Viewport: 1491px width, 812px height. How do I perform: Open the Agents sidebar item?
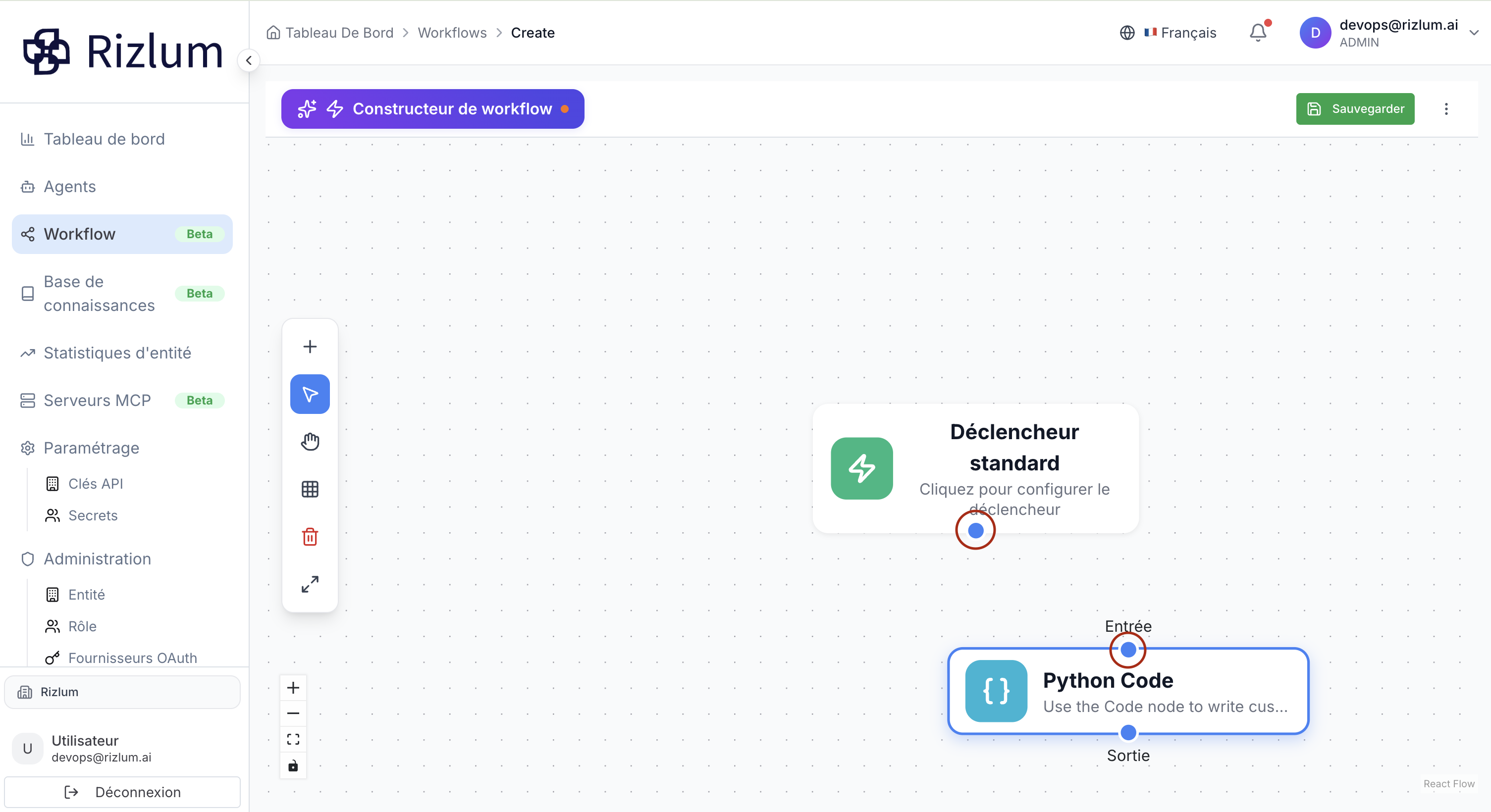point(122,186)
